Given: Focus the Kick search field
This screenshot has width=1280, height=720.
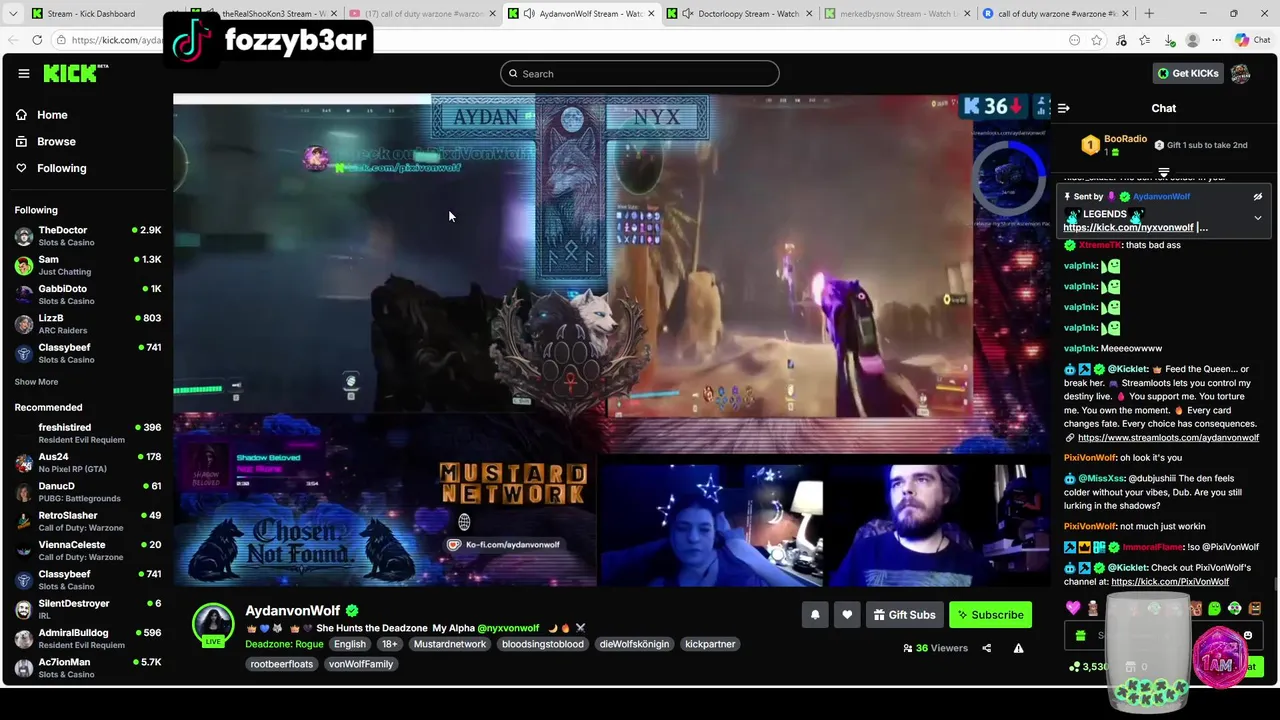Looking at the screenshot, I should click(640, 73).
